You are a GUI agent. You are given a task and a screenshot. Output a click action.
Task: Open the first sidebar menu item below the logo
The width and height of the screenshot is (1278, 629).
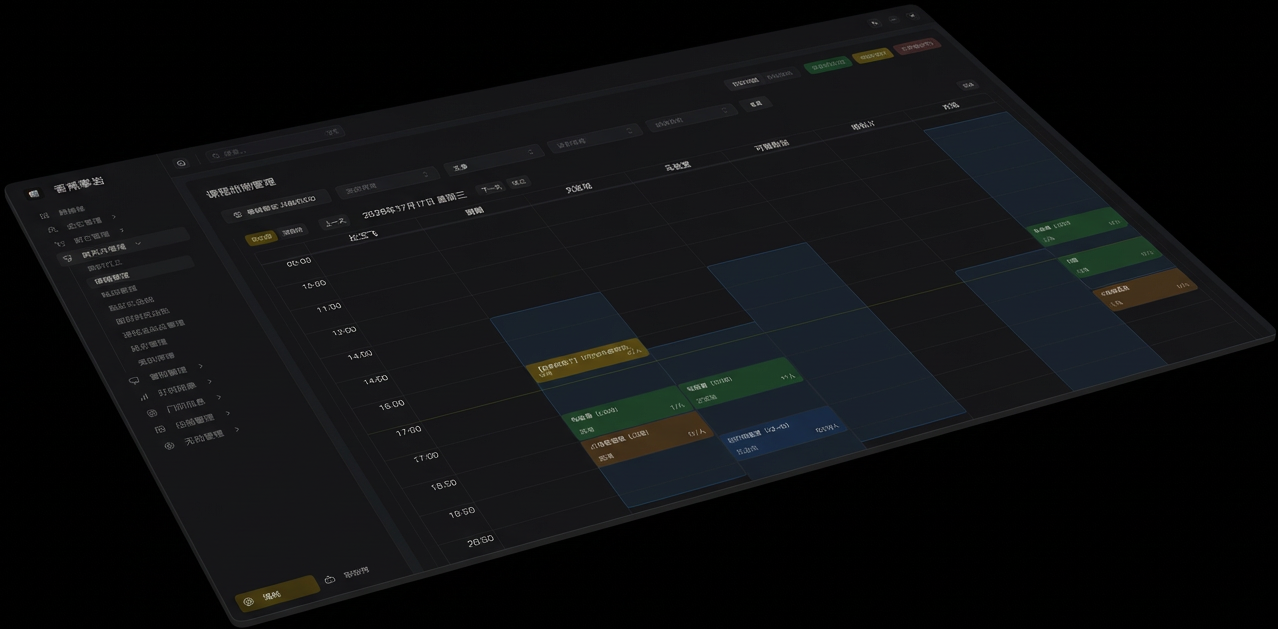pos(70,212)
